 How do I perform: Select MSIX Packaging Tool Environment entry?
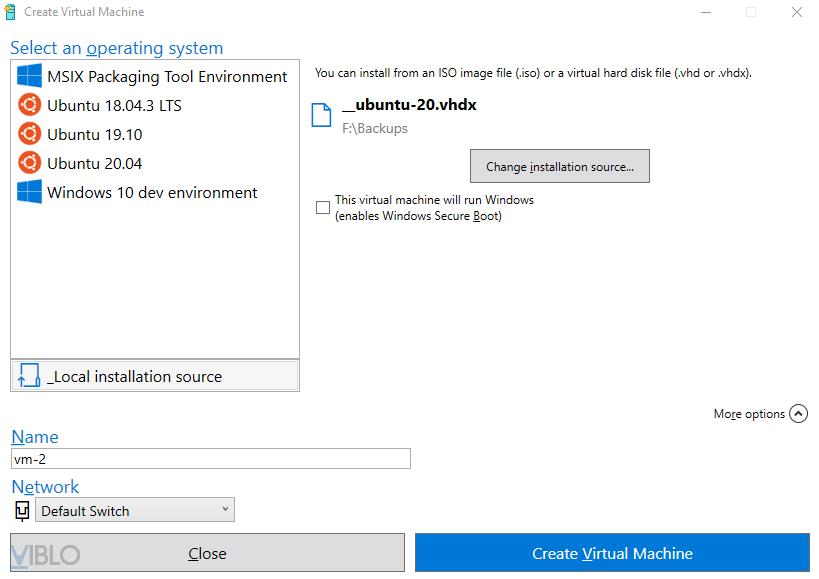coord(167,77)
